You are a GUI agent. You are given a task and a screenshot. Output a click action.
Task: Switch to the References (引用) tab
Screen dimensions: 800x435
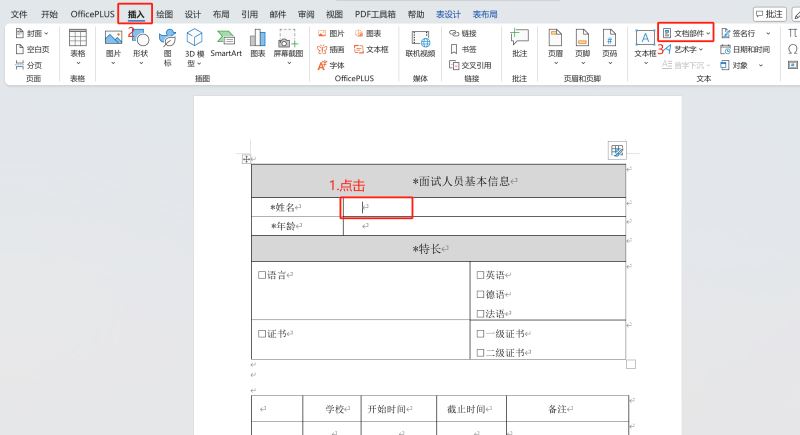click(x=249, y=14)
